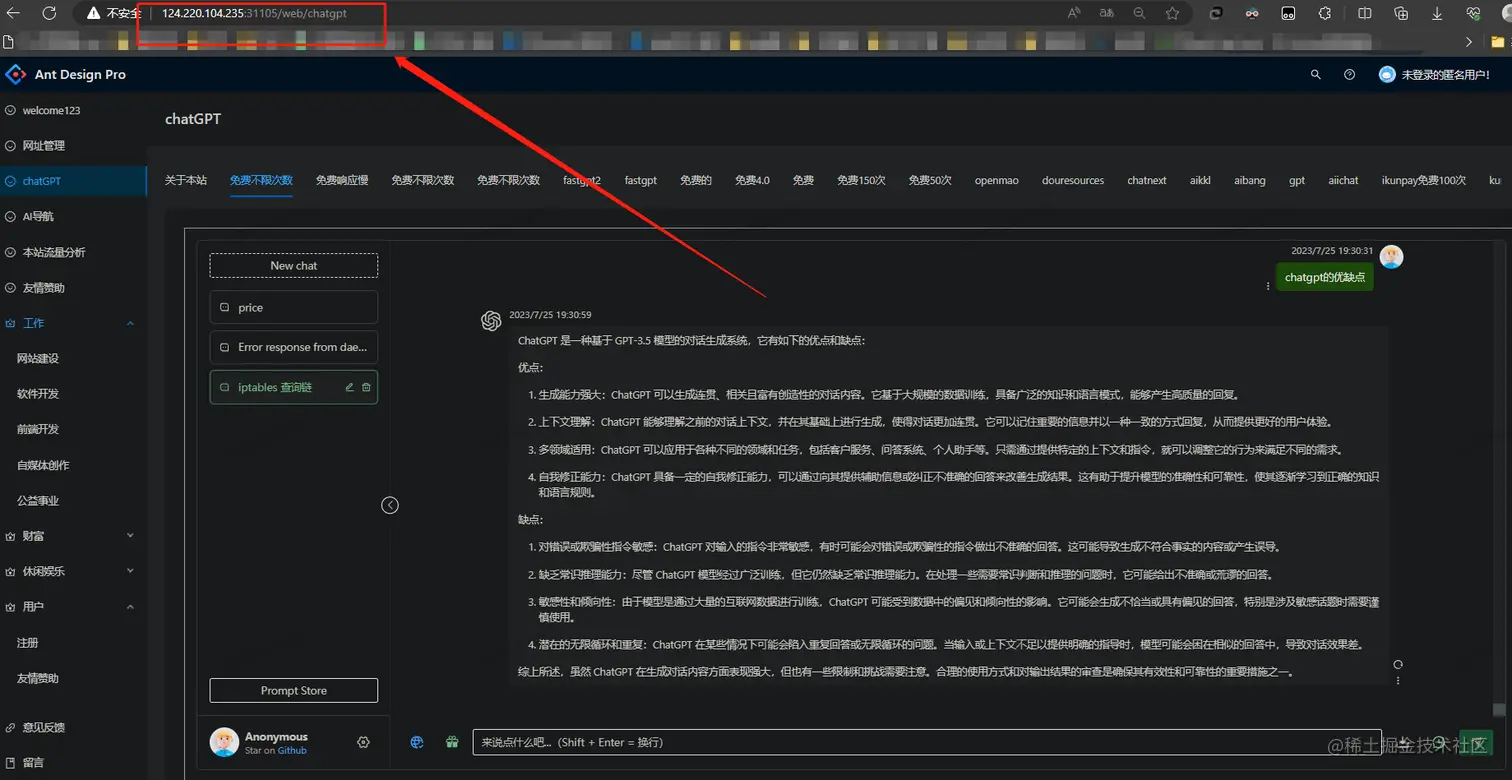Open the price conversation in the chat list
The height and width of the screenshot is (780, 1512).
pyautogui.click(x=294, y=307)
